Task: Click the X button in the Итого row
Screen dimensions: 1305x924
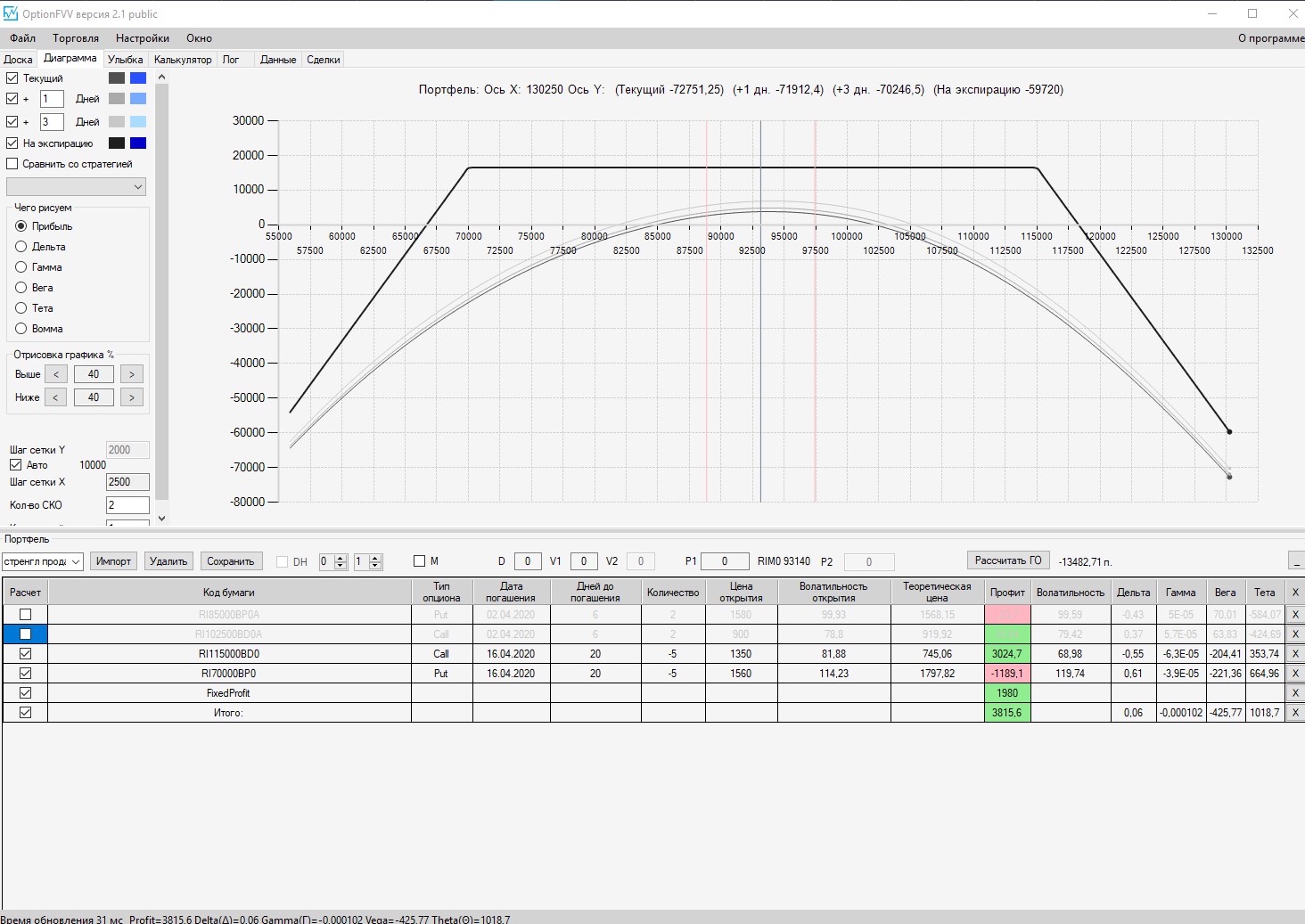Action: point(1295,713)
